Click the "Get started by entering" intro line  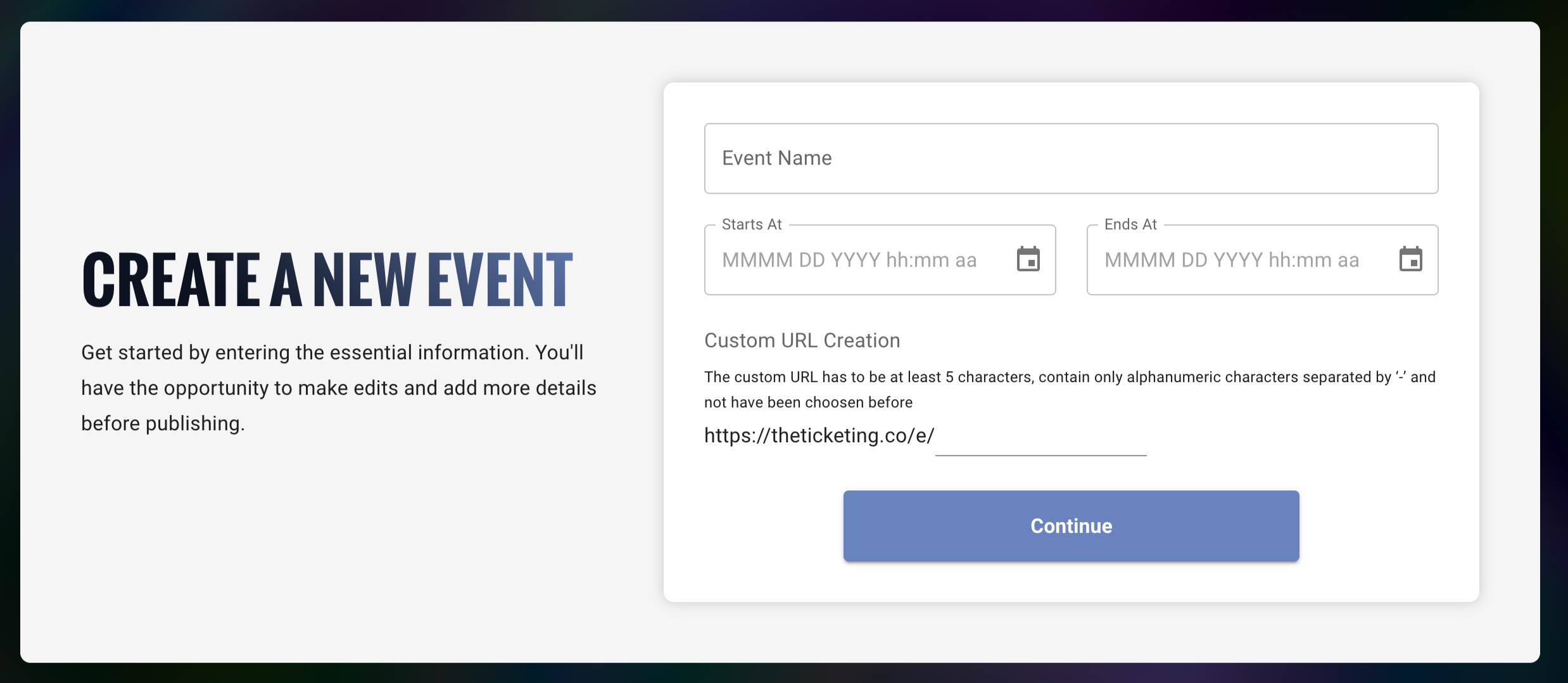tap(332, 353)
